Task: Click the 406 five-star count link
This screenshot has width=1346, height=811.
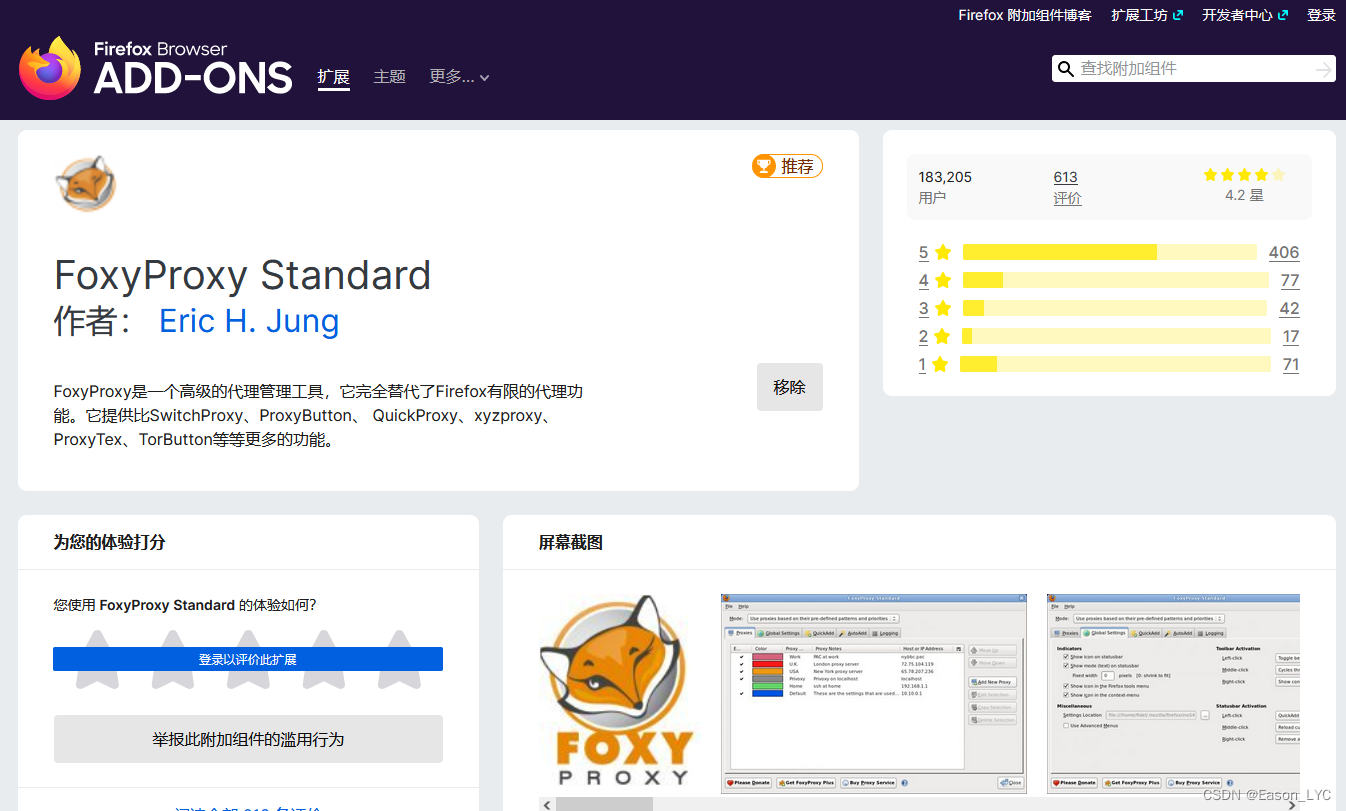Action: [x=1284, y=252]
